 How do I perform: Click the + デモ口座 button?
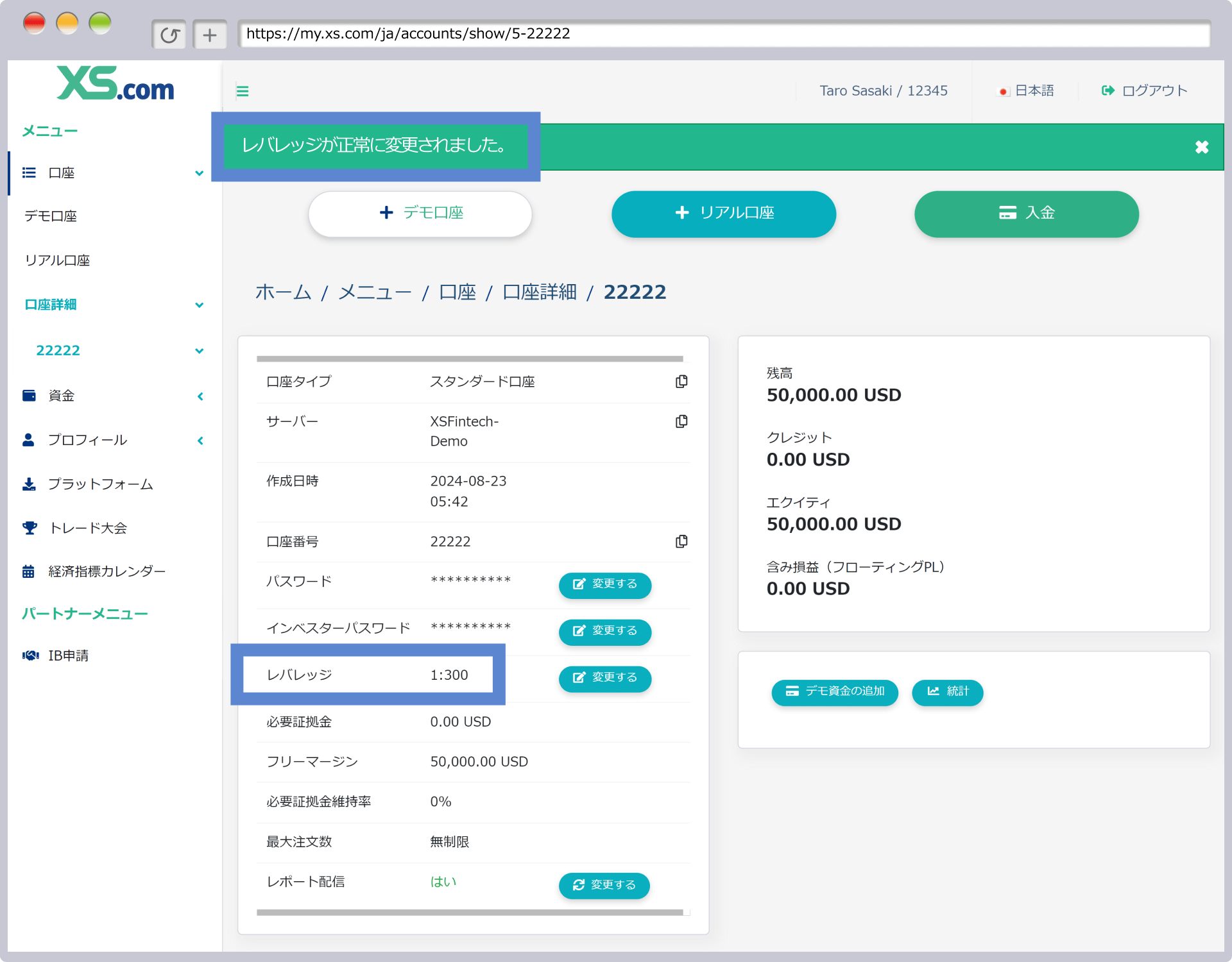tap(420, 214)
